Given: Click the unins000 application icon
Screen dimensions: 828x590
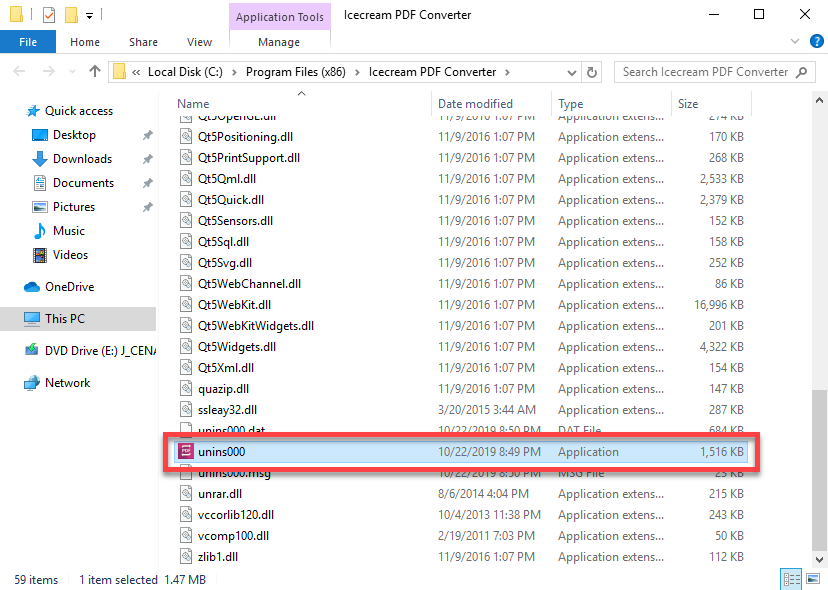Looking at the screenshot, I should (x=185, y=452).
